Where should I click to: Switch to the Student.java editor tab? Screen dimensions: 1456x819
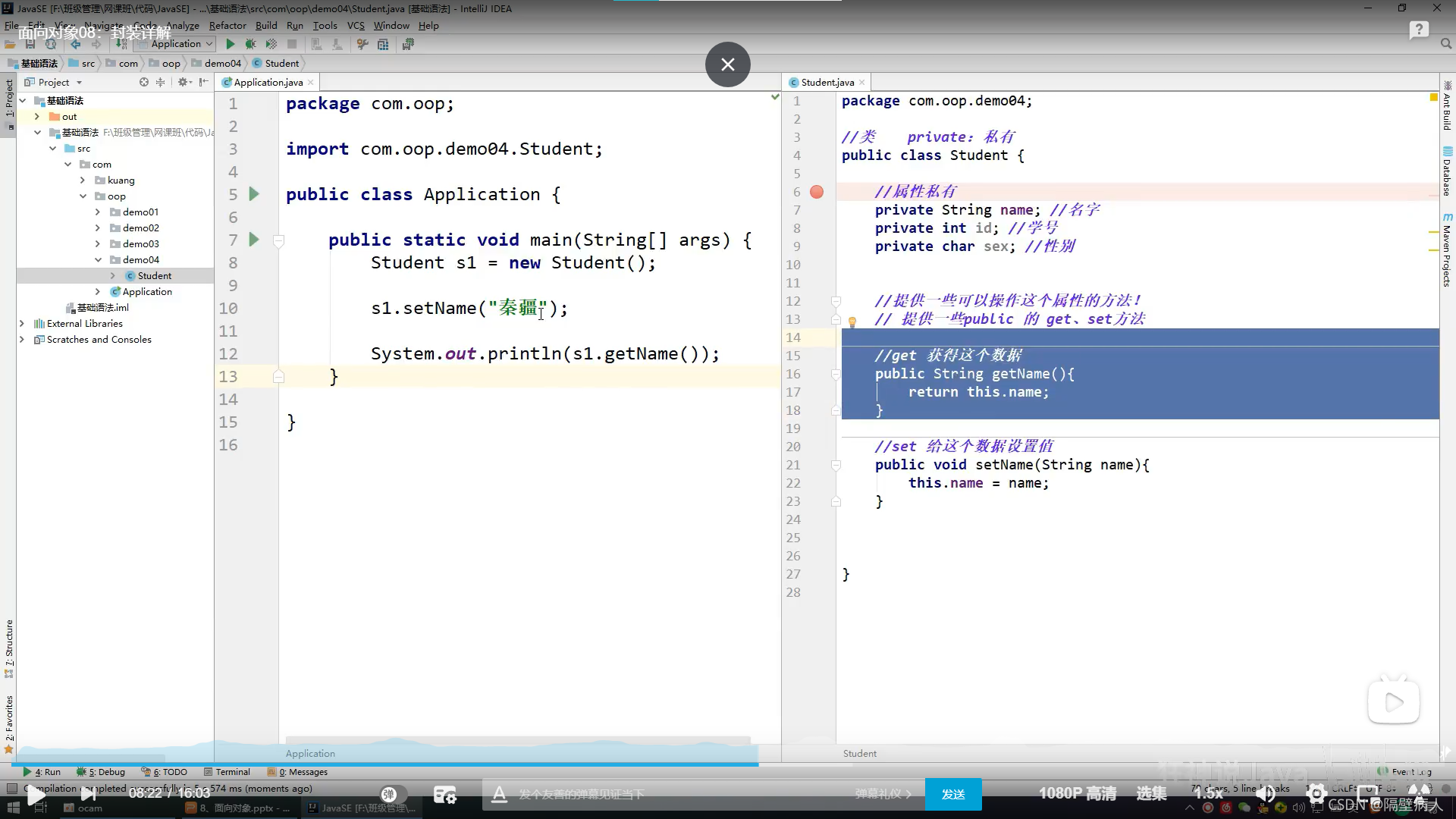point(827,82)
